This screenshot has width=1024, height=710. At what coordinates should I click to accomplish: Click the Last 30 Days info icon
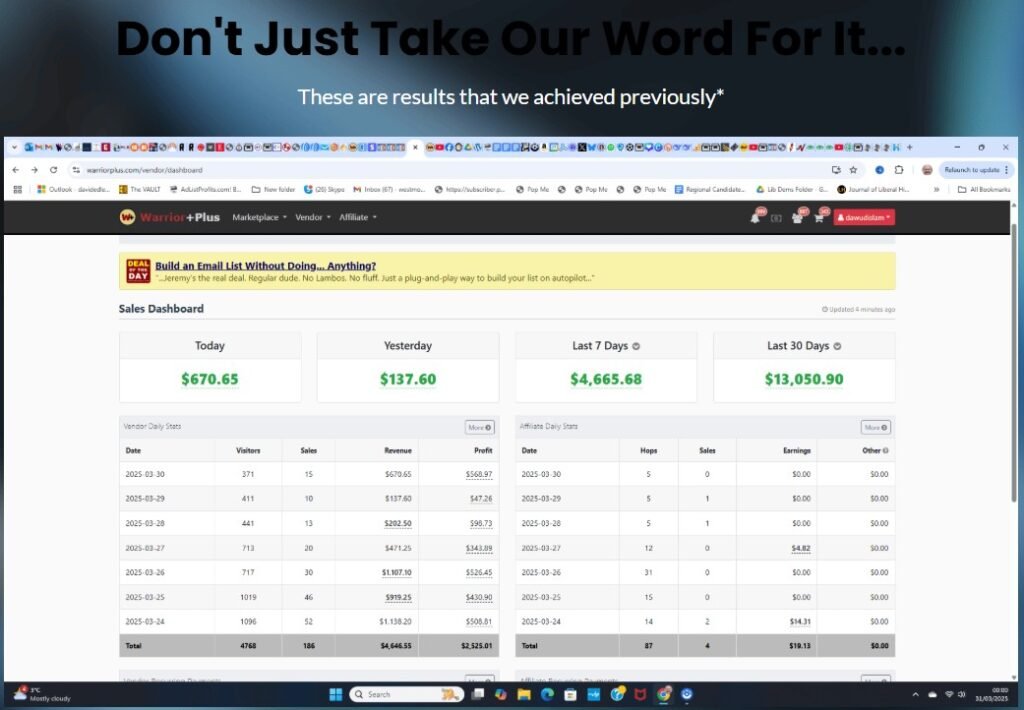click(x=837, y=346)
